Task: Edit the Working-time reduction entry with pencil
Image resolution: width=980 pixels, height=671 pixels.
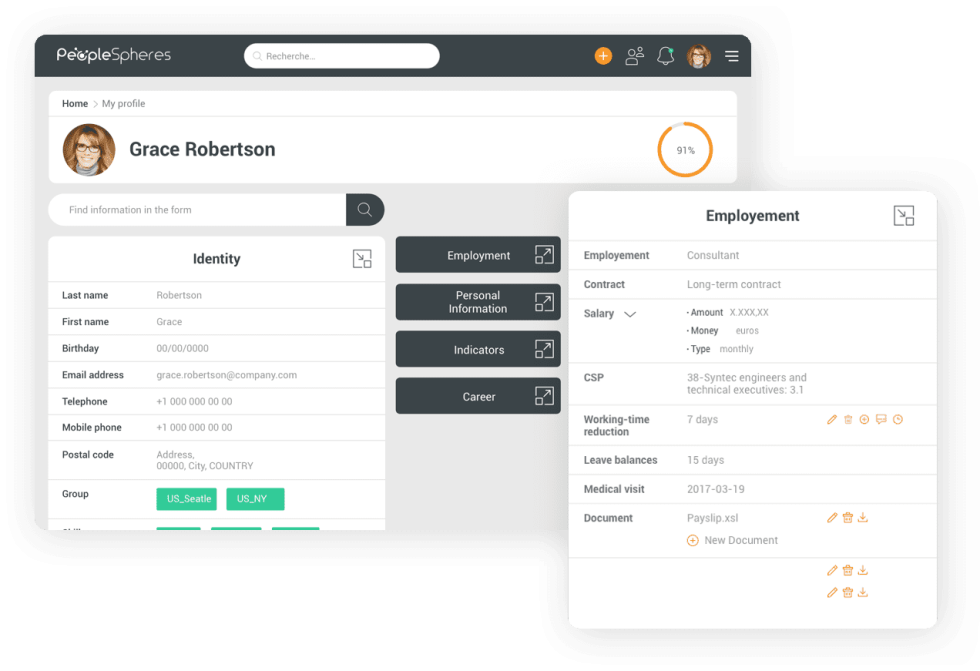Action: [x=832, y=420]
